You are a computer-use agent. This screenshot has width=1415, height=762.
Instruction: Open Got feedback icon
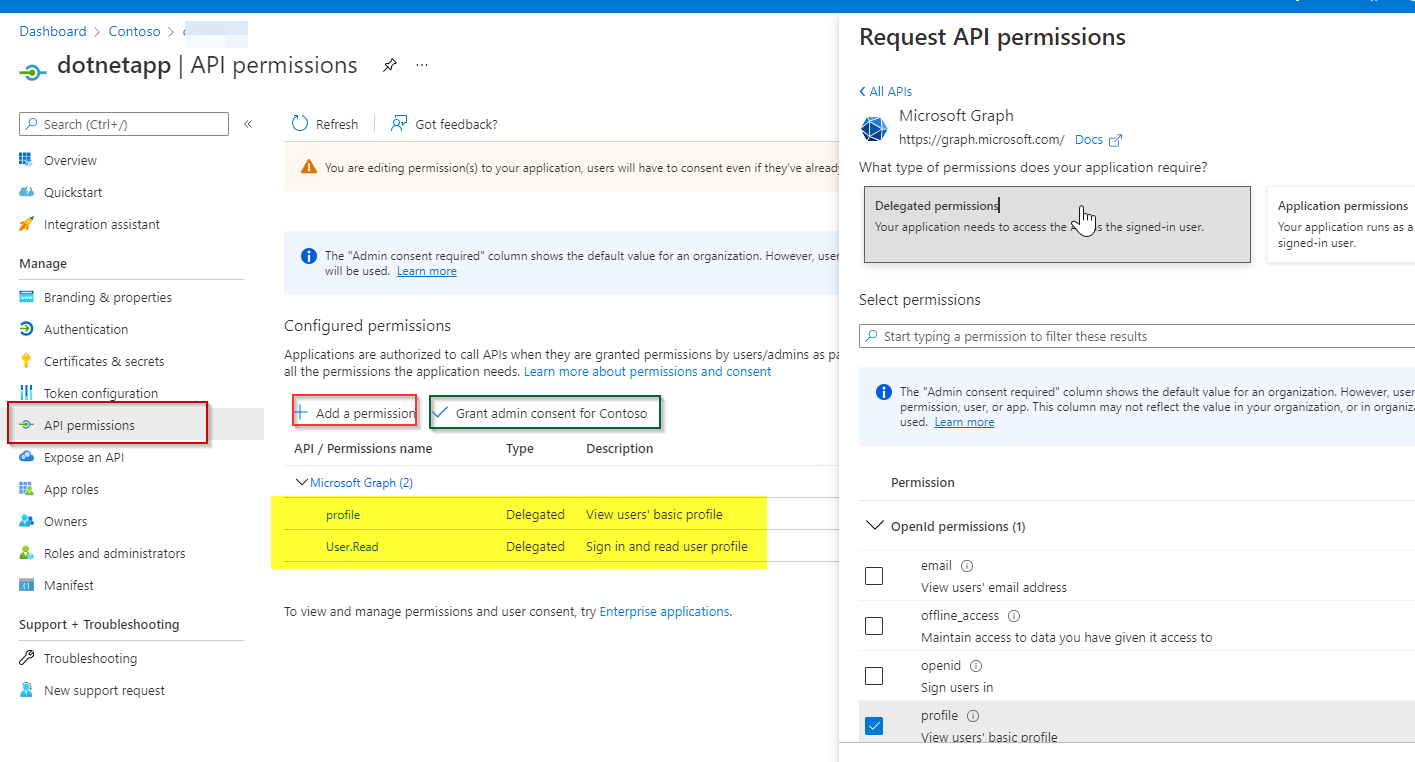tap(399, 124)
